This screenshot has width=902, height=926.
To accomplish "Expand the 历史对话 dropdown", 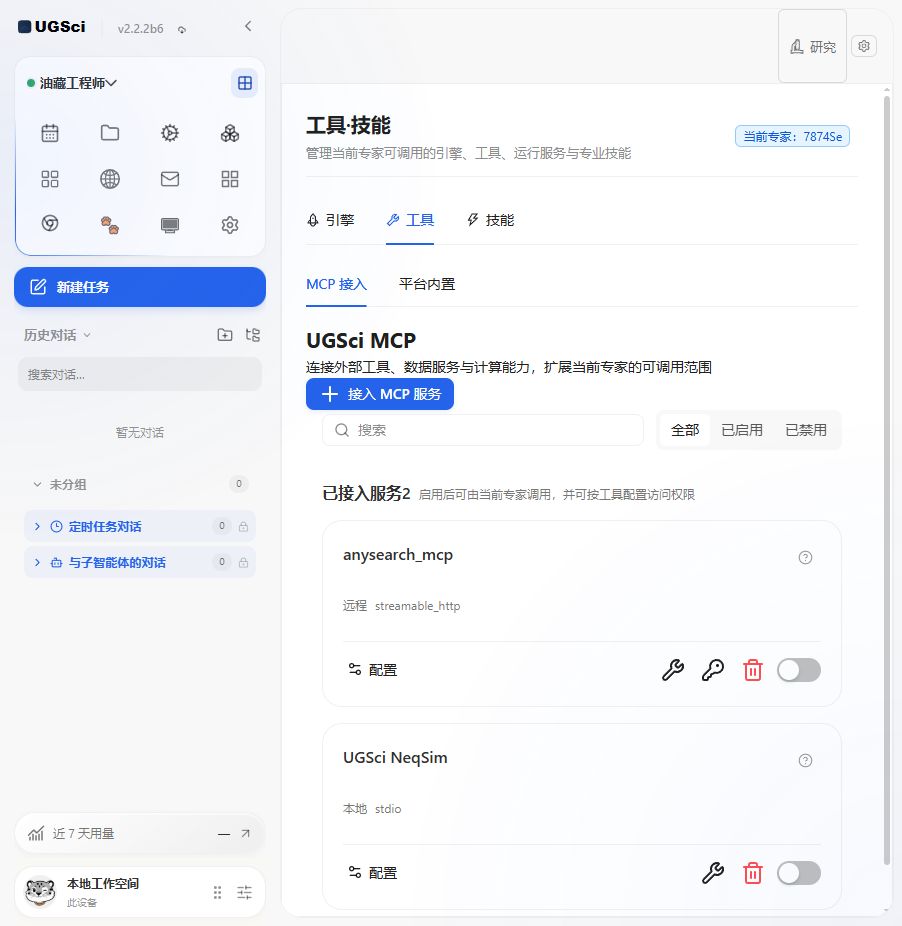I will pyautogui.click(x=57, y=335).
